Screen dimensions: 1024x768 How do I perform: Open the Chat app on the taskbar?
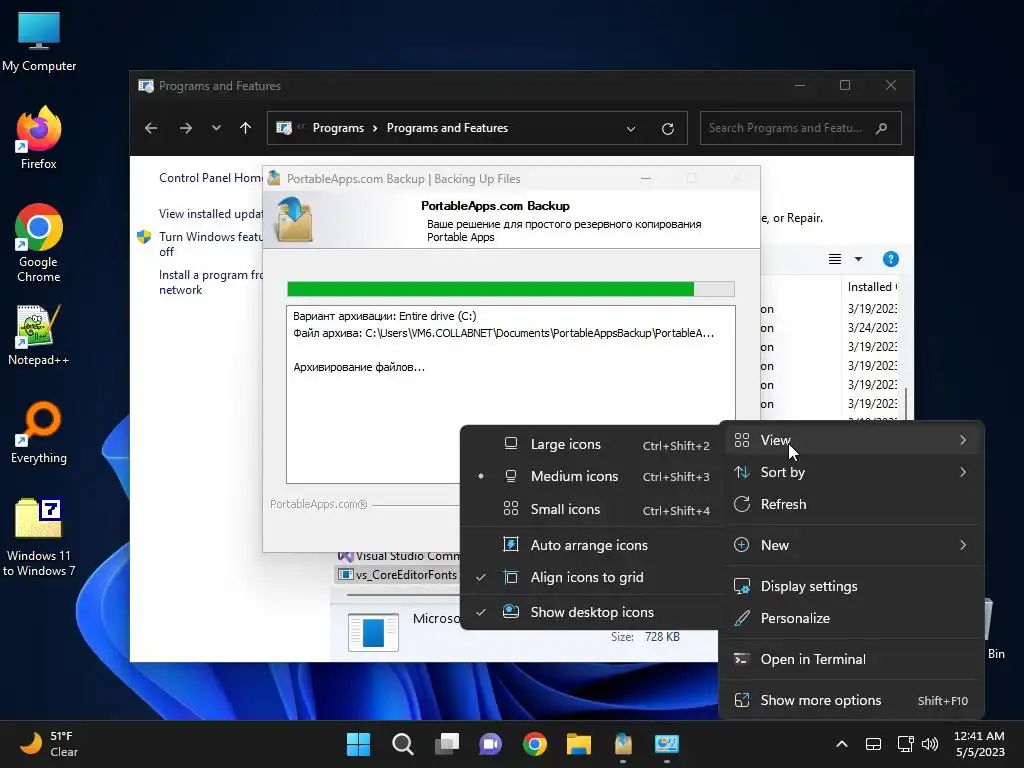490,744
